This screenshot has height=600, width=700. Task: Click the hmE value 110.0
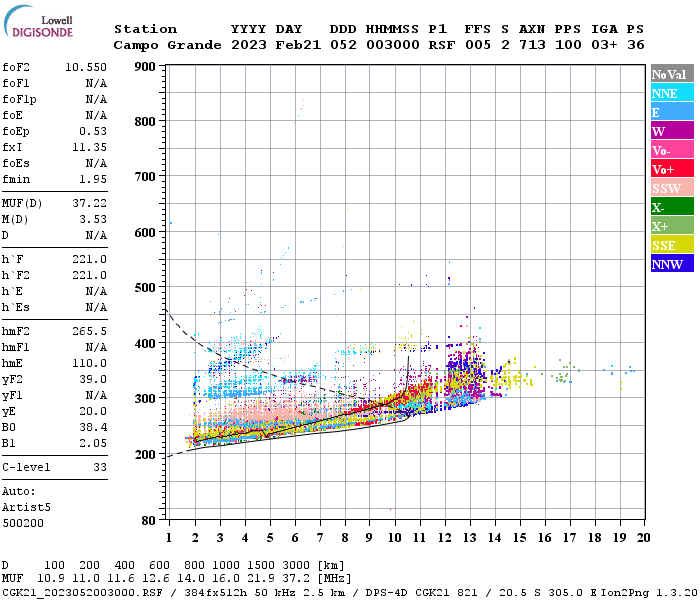point(89,363)
